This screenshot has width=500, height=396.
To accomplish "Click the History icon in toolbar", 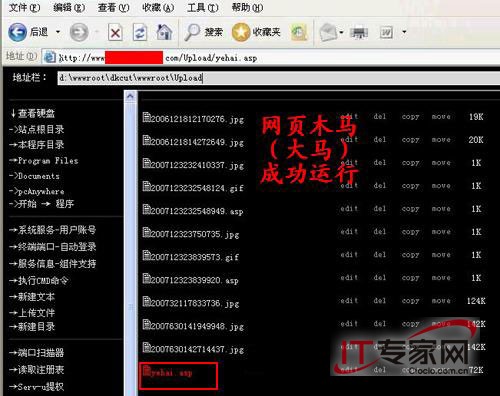I will click(x=299, y=32).
